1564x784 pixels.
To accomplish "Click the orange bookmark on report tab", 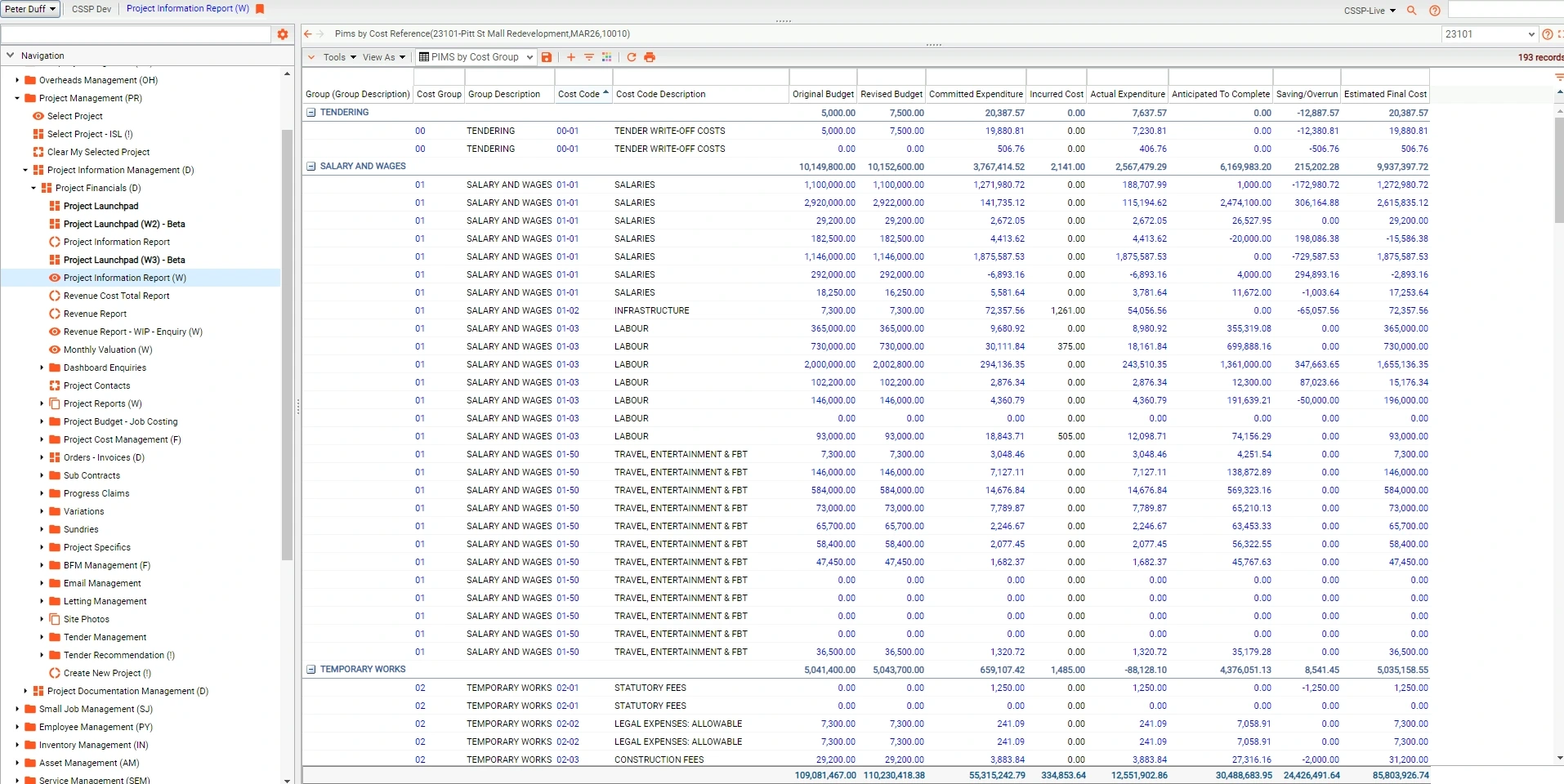I will [x=260, y=9].
